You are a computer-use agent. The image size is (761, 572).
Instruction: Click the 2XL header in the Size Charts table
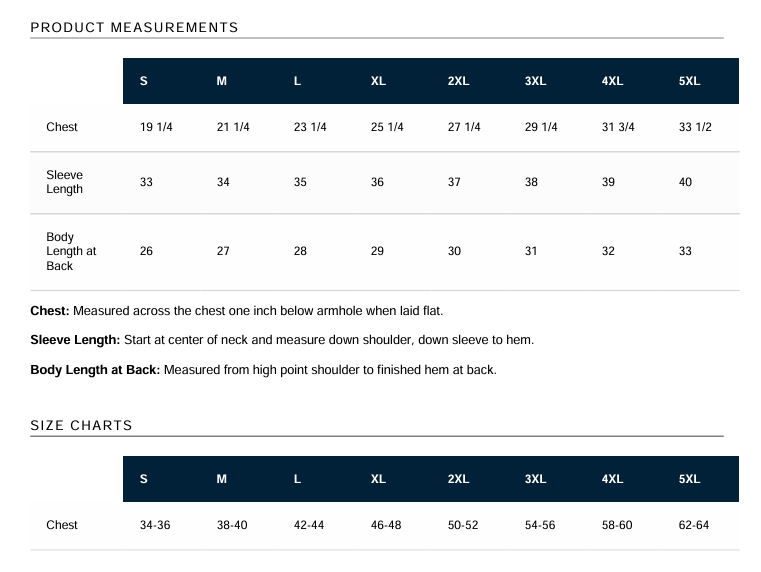(458, 479)
